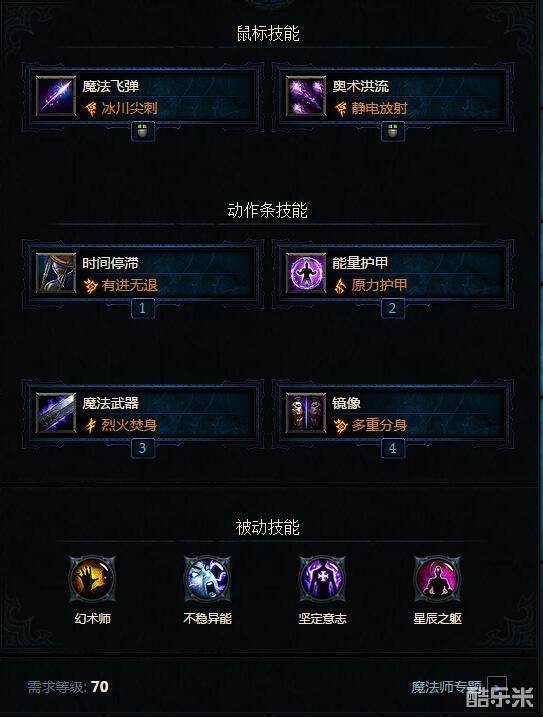Click the 多重分身 rune label
Image resolution: width=543 pixels, height=717 pixels.
pyautogui.click(x=379, y=425)
